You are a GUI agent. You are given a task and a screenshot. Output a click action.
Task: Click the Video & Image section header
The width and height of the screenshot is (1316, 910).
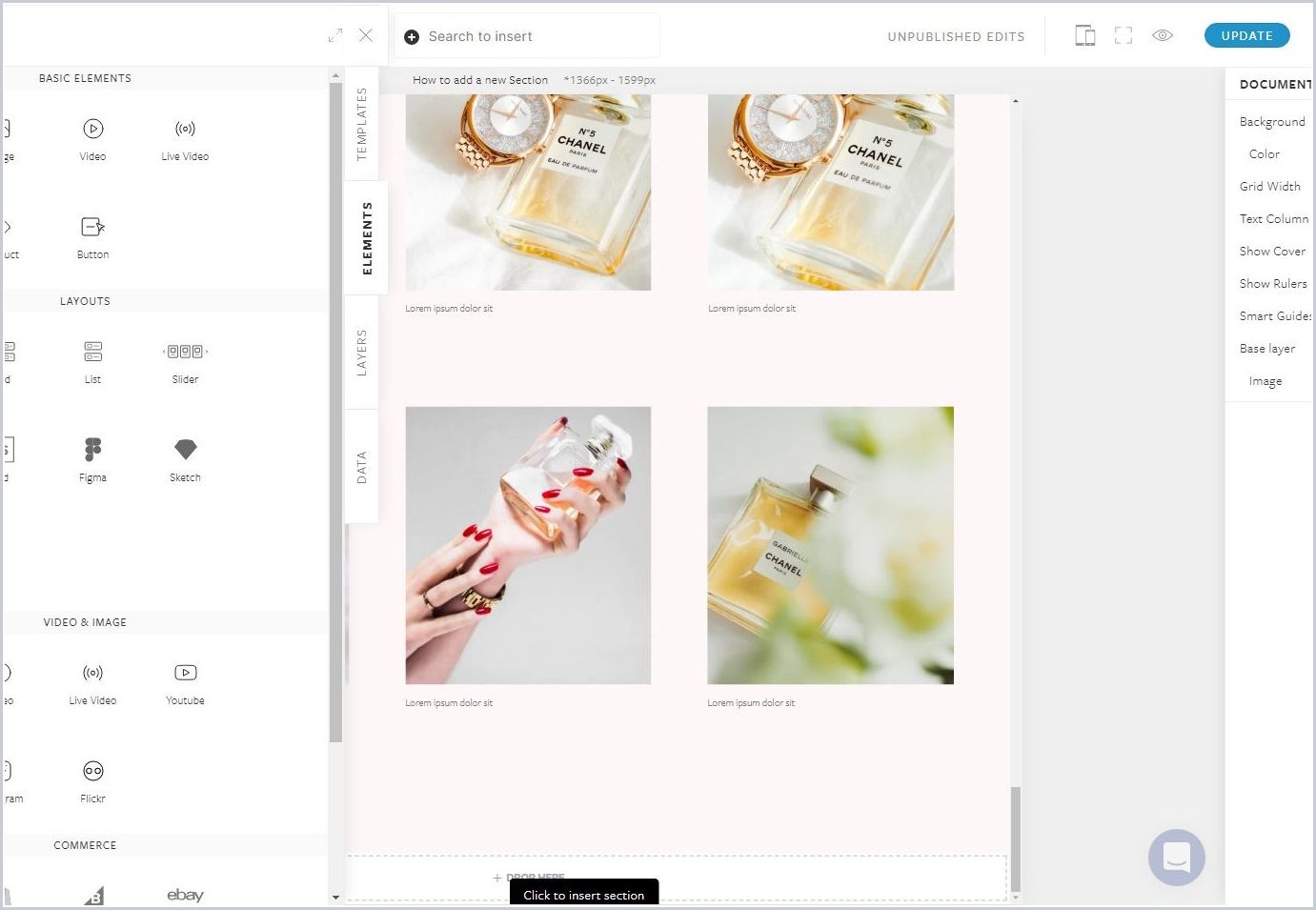tap(85, 622)
